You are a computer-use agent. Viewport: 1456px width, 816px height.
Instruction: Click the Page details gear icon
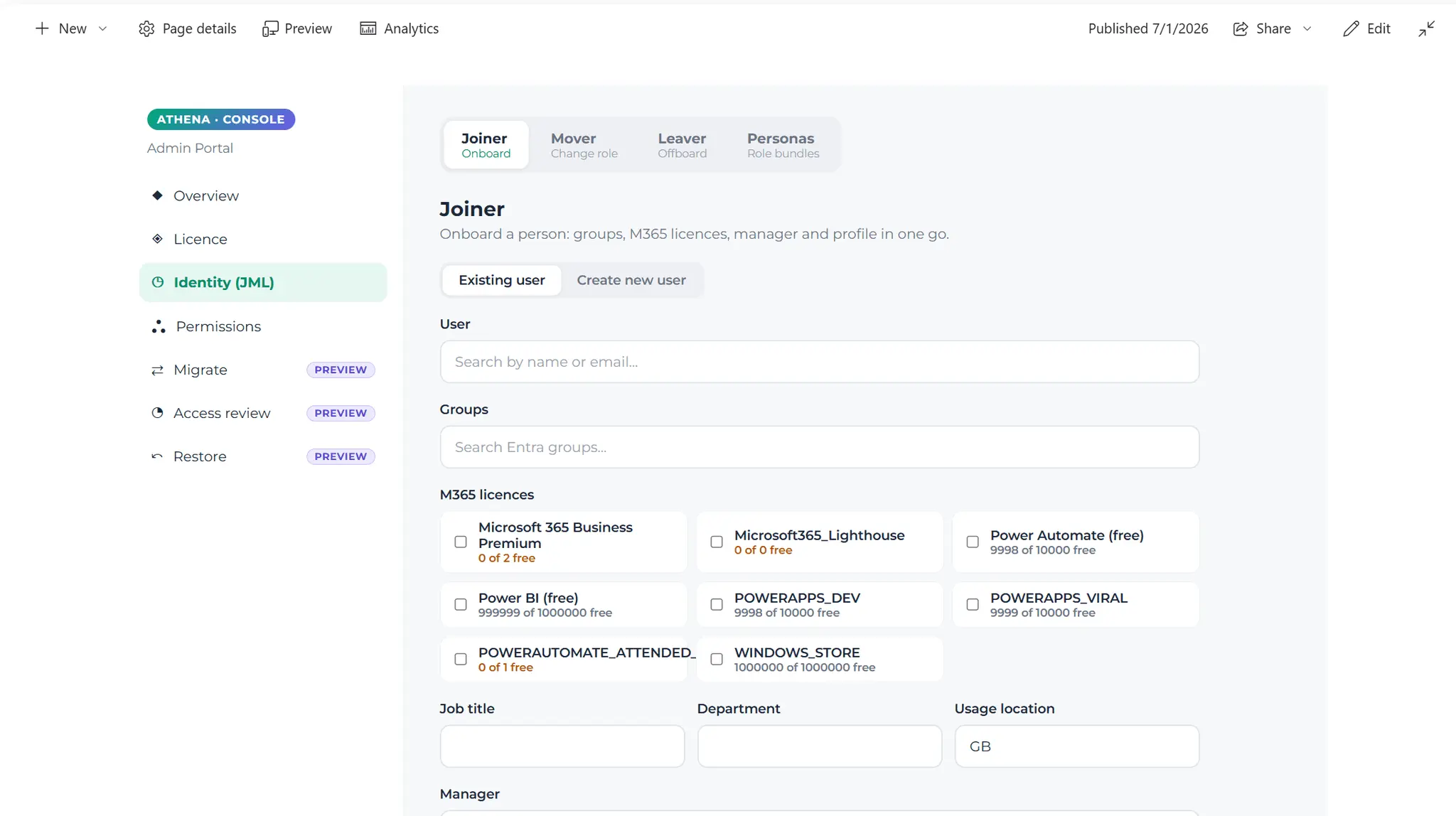(146, 28)
